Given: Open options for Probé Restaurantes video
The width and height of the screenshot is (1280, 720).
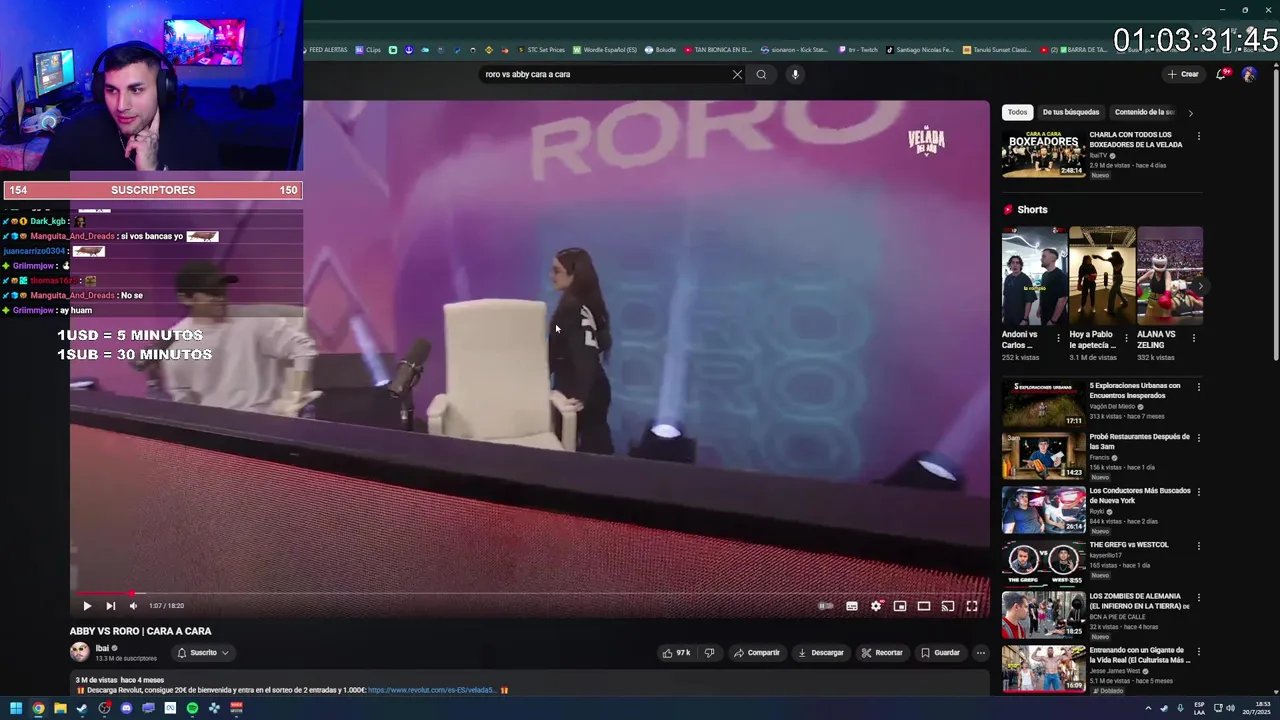Looking at the screenshot, I should (x=1198, y=438).
